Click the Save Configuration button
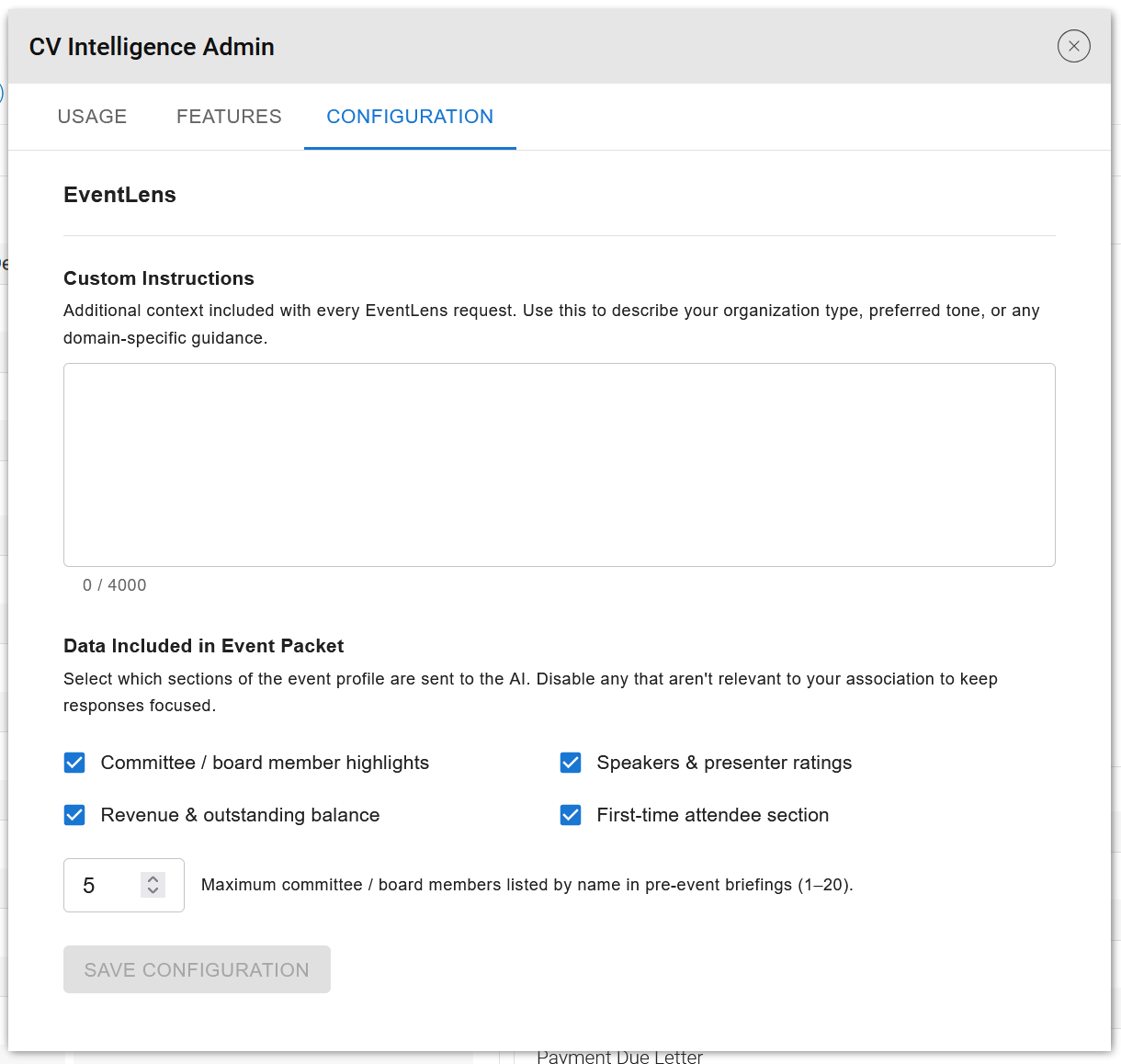This screenshot has width=1121, height=1064. [x=197, y=969]
